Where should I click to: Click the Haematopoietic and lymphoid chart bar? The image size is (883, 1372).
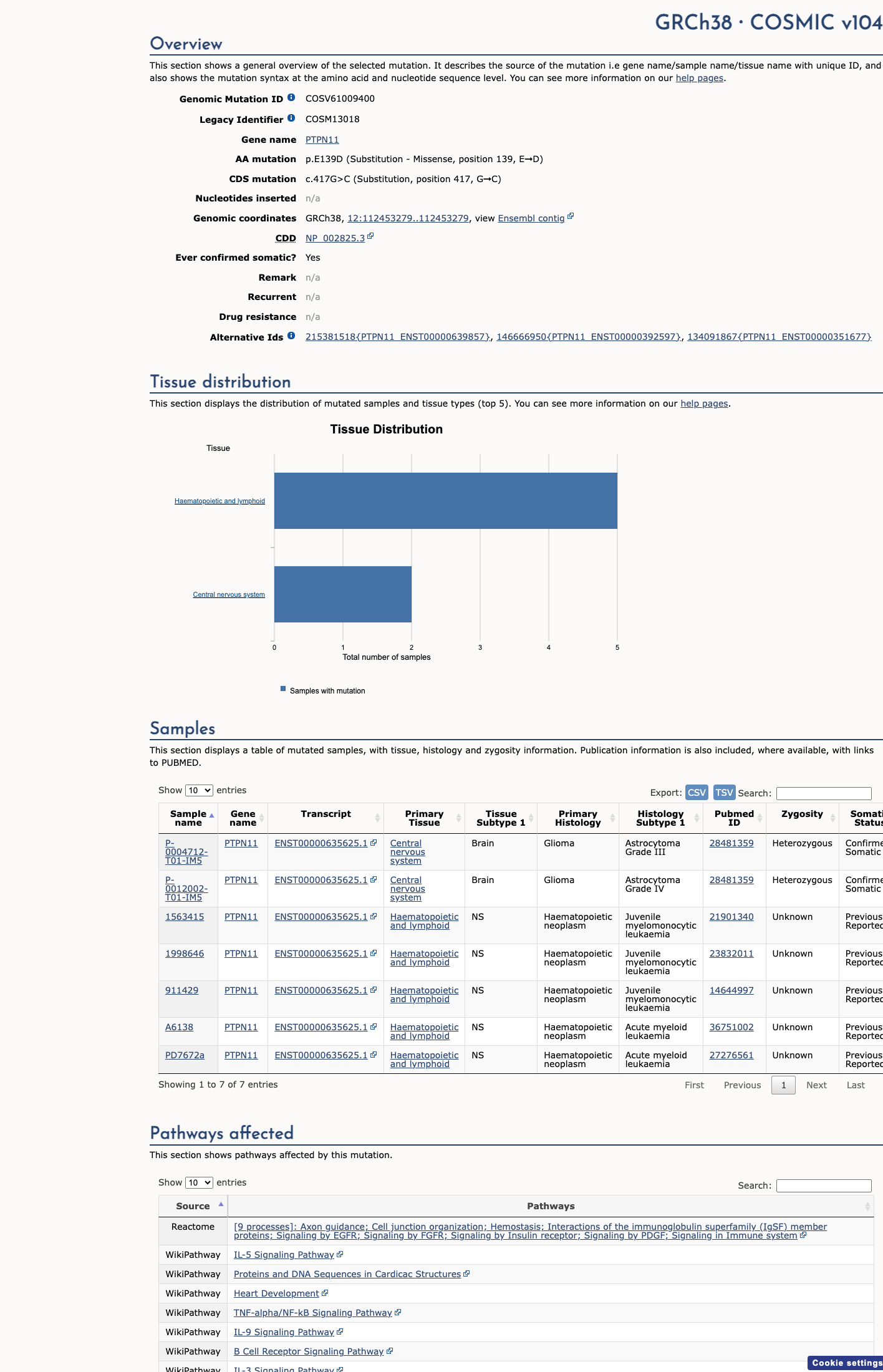446,501
